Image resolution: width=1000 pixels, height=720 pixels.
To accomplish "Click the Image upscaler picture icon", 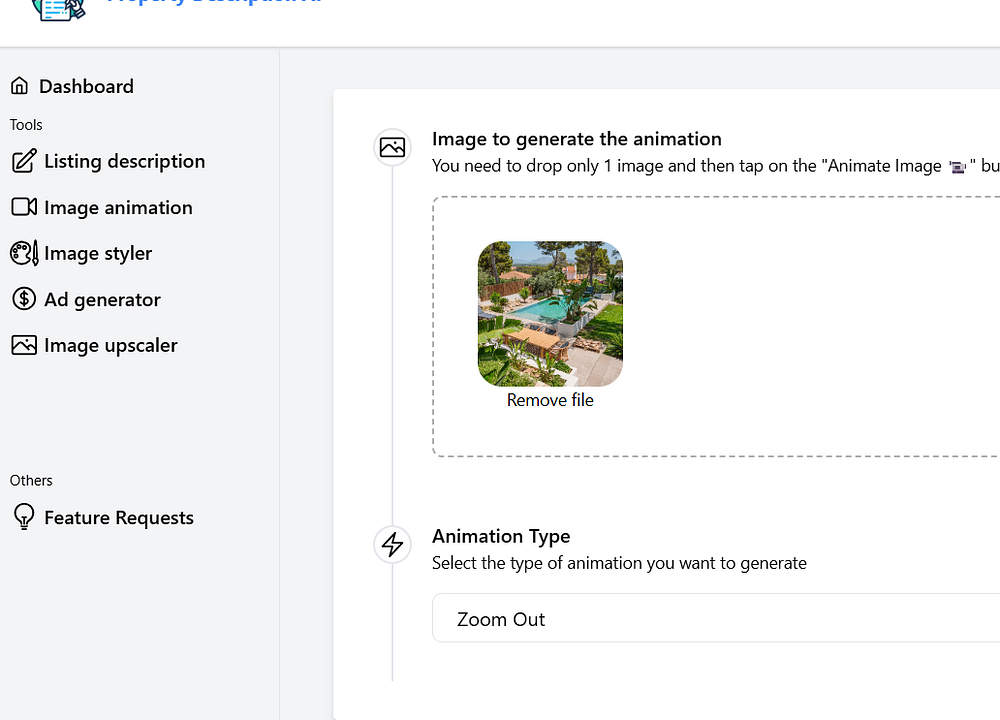I will (24, 345).
